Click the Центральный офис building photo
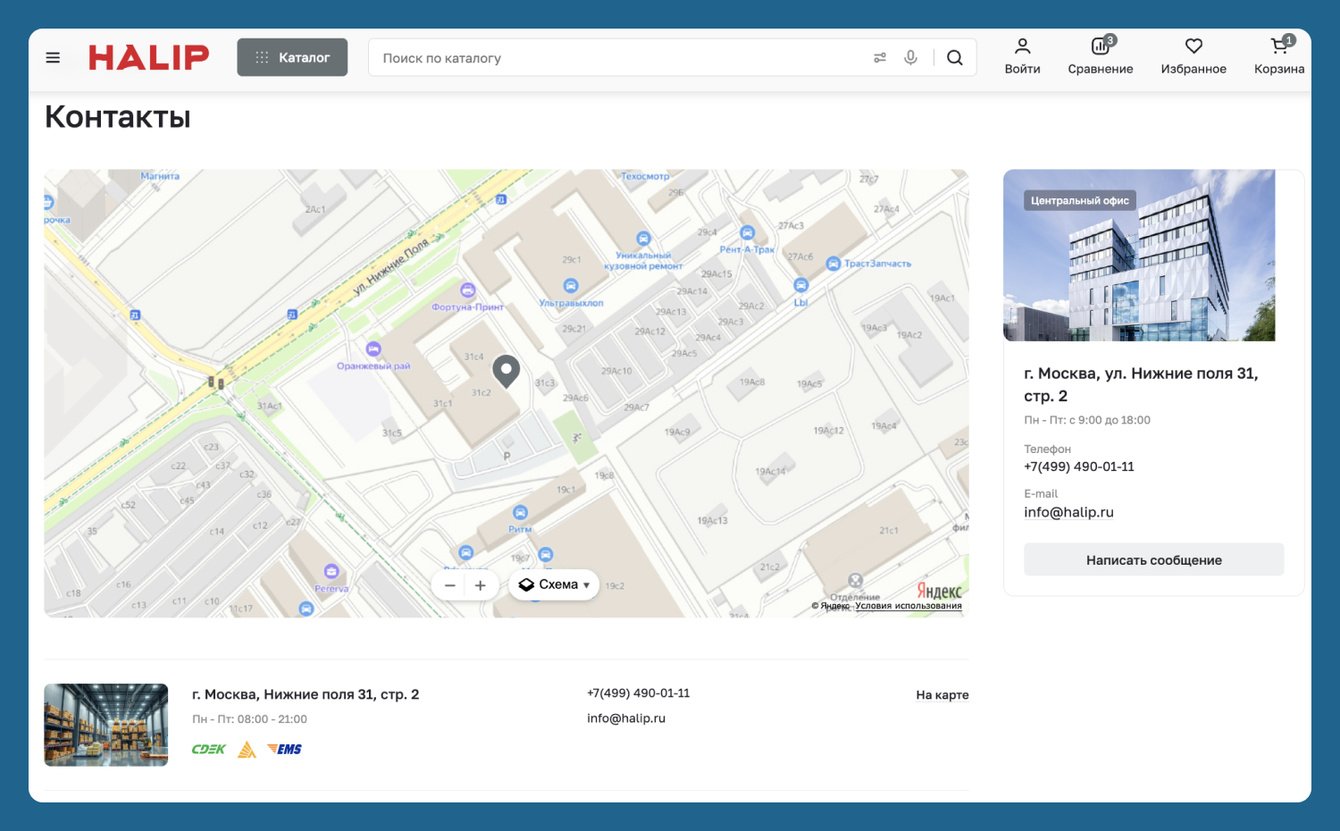 (1139, 255)
